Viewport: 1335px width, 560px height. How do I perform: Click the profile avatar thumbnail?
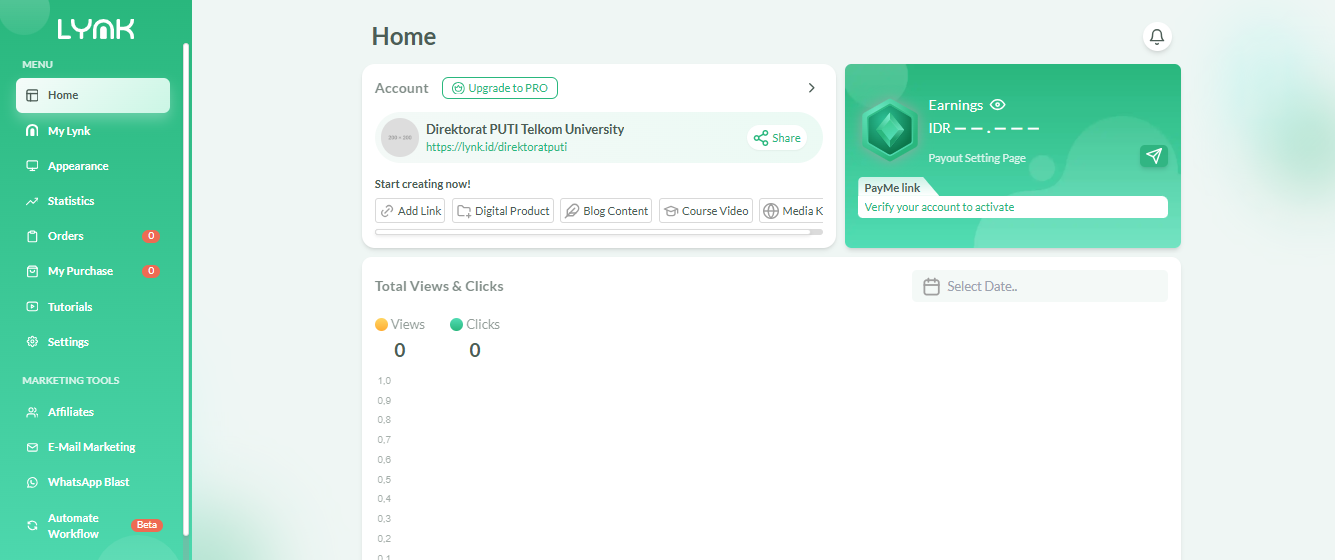(400, 137)
